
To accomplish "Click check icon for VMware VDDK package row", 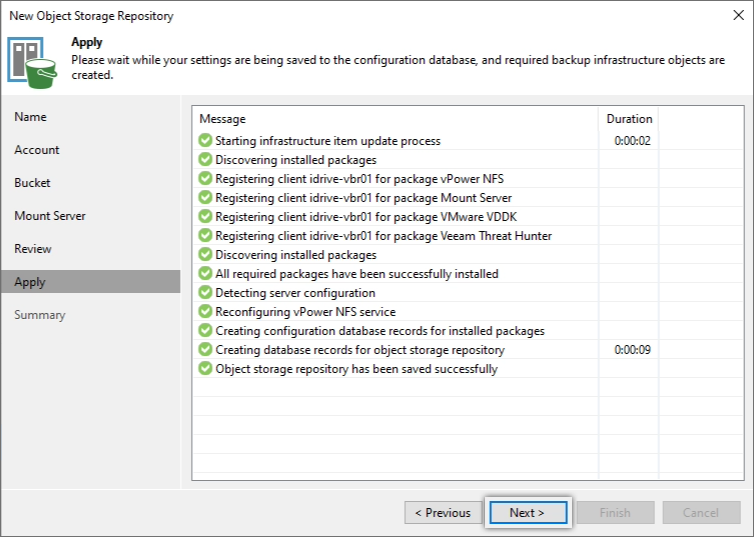I will click(205, 216).
